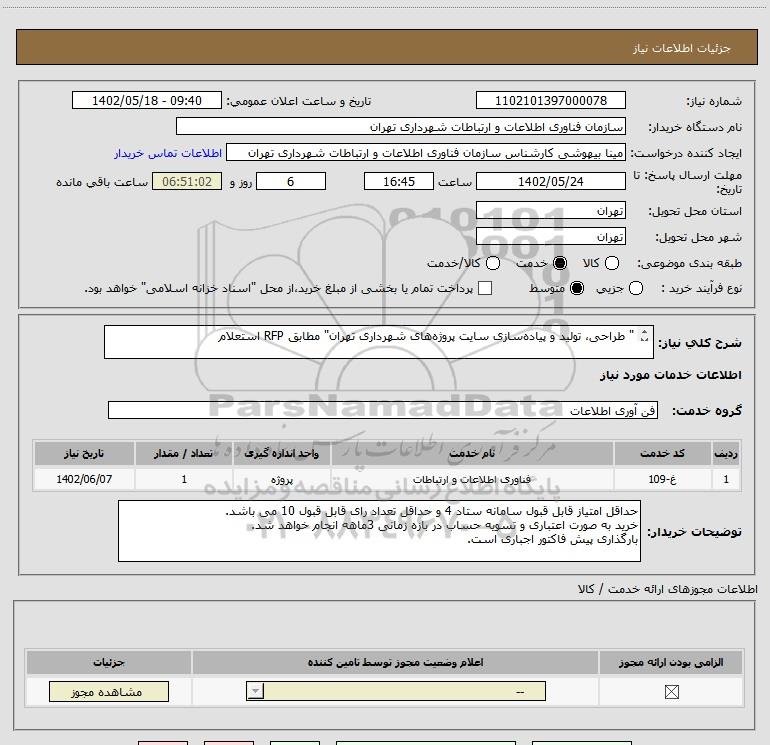Open the اعلام وضعیت مجوز dropdown
This screenshot has height=745, width=770.
point(396,691)
